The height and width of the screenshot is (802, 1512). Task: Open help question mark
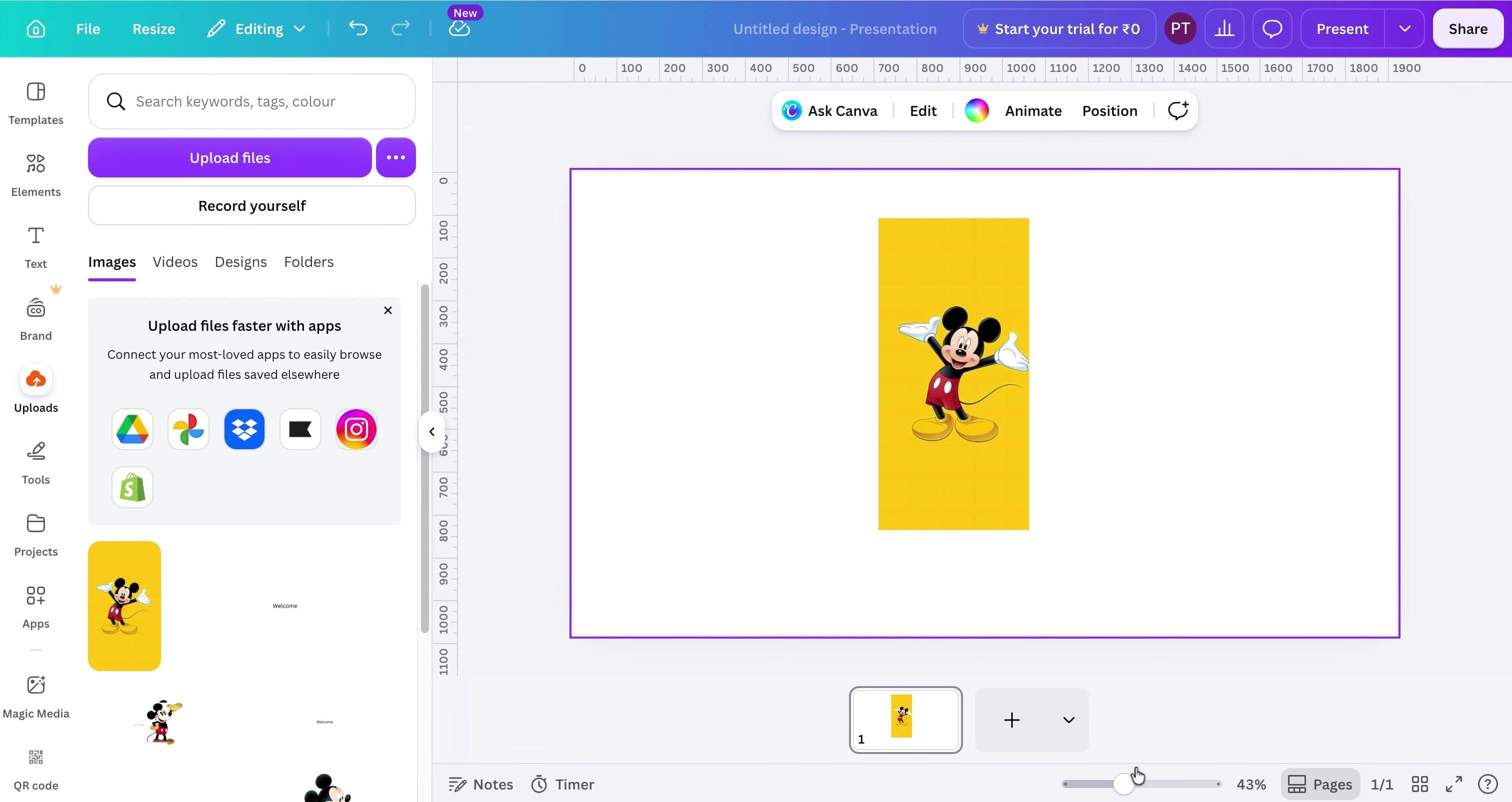[x=1487, y=784]
